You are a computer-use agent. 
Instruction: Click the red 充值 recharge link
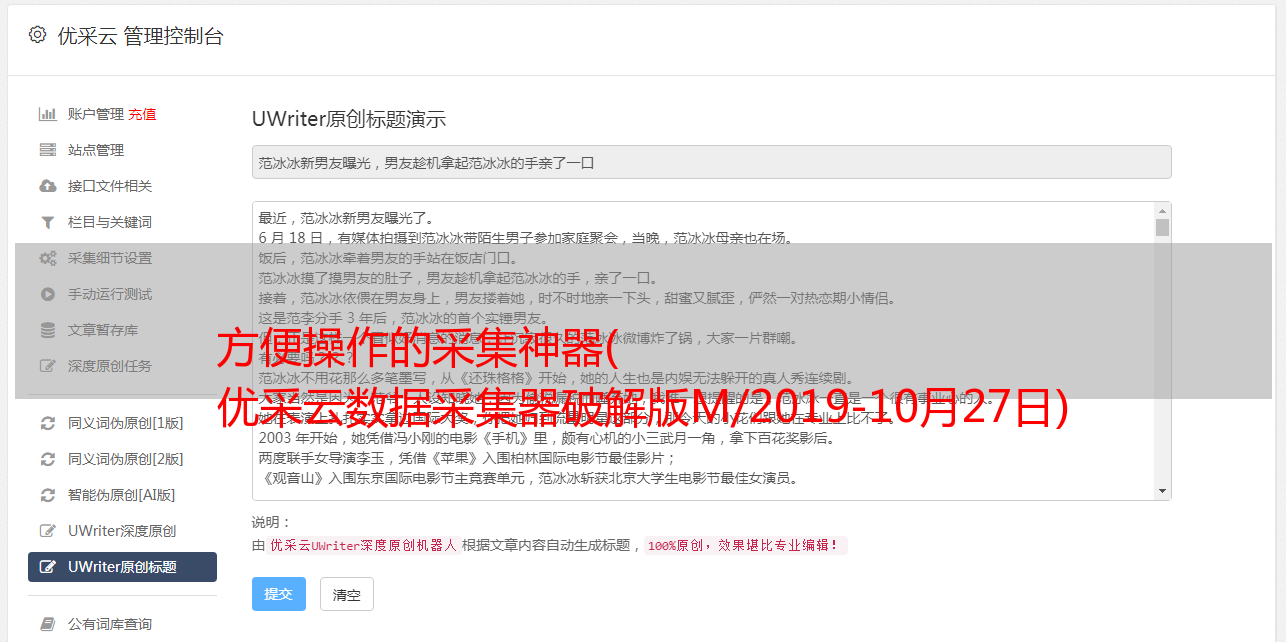click(142, 114)
